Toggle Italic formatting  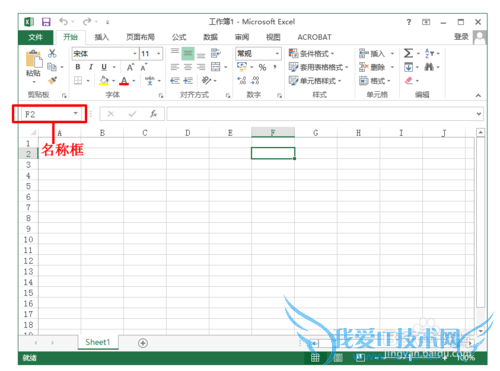tap(91, 67)
